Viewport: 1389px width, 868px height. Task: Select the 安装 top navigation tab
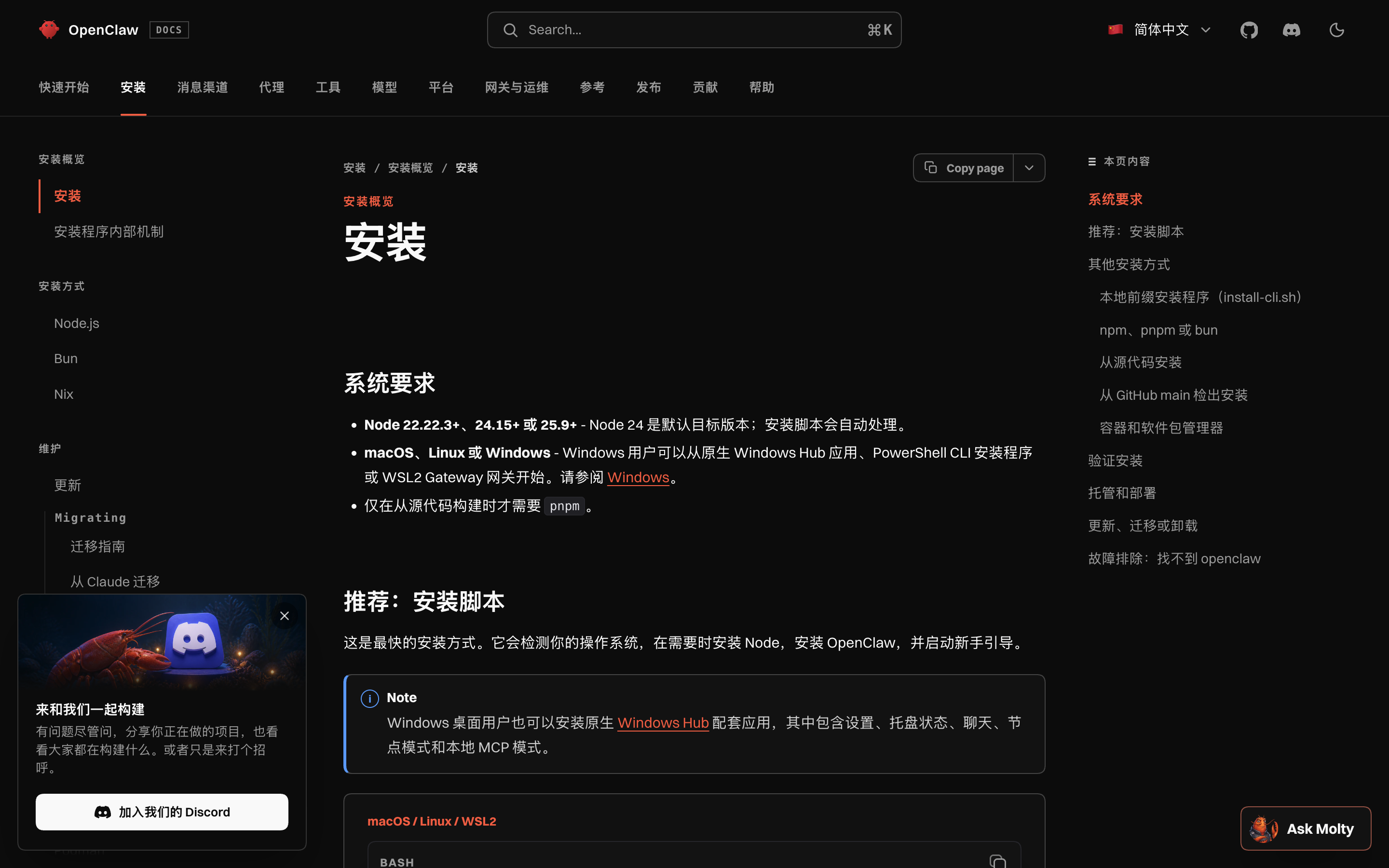[x=133, y=87]
